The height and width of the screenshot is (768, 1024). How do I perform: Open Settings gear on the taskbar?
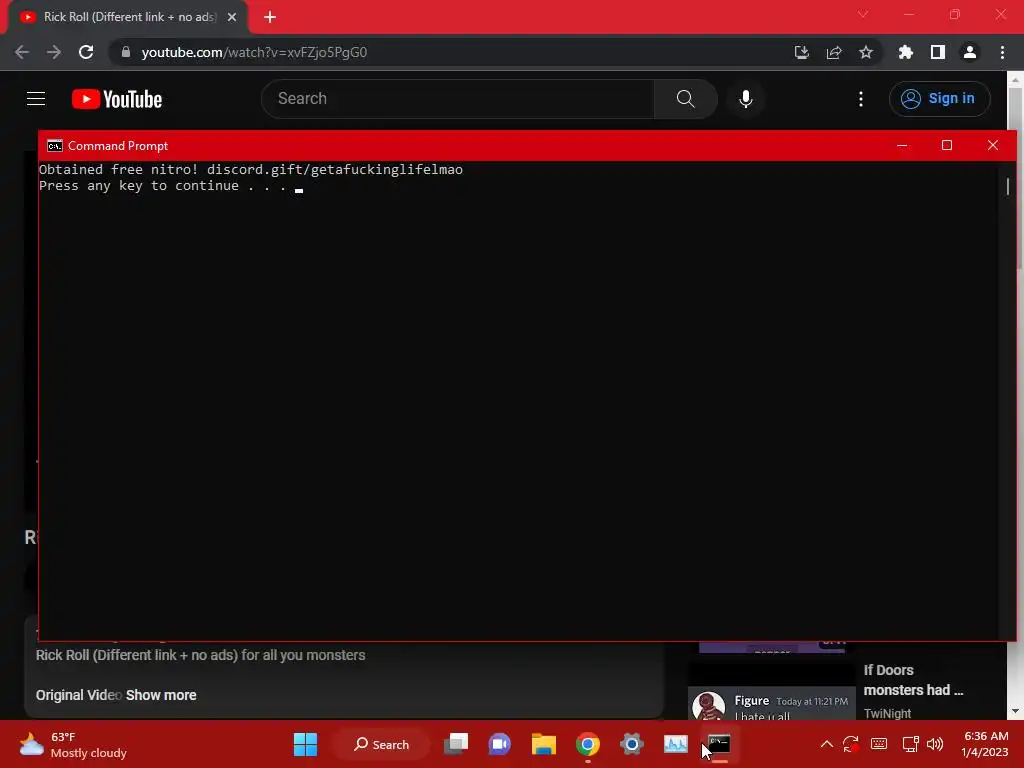point(632,744)
